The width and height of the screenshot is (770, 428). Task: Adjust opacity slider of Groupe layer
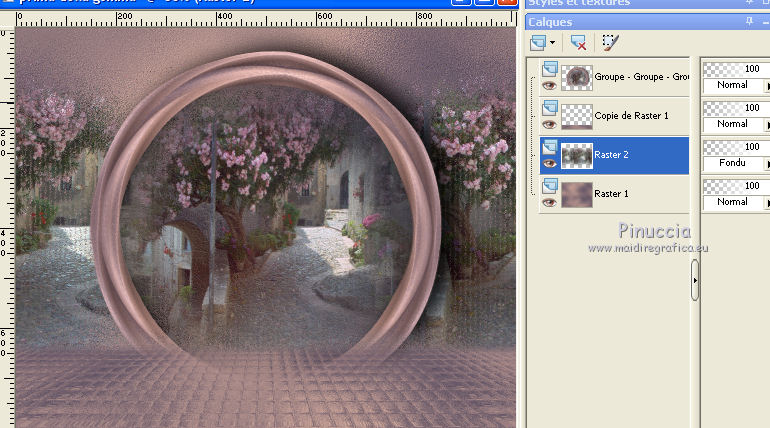pos(734,69)
